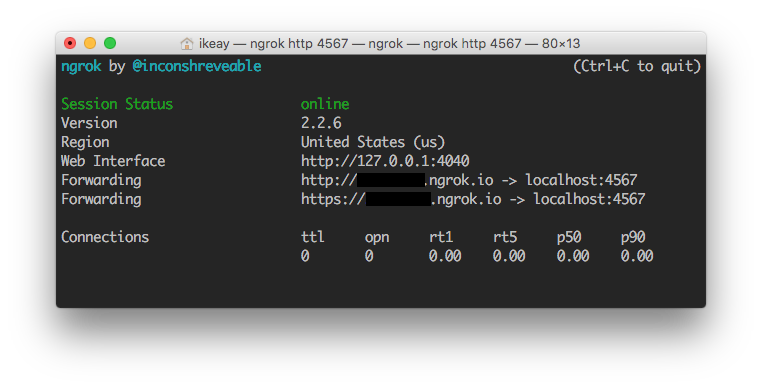Click the https forwarding URL ending in .ngrok.io
762x388 pixels.
click(401, 199)
